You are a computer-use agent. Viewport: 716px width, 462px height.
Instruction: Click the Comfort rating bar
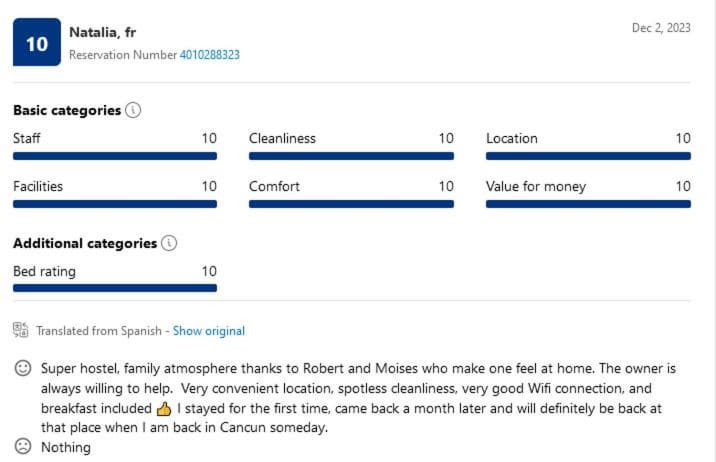pos(351,204)
